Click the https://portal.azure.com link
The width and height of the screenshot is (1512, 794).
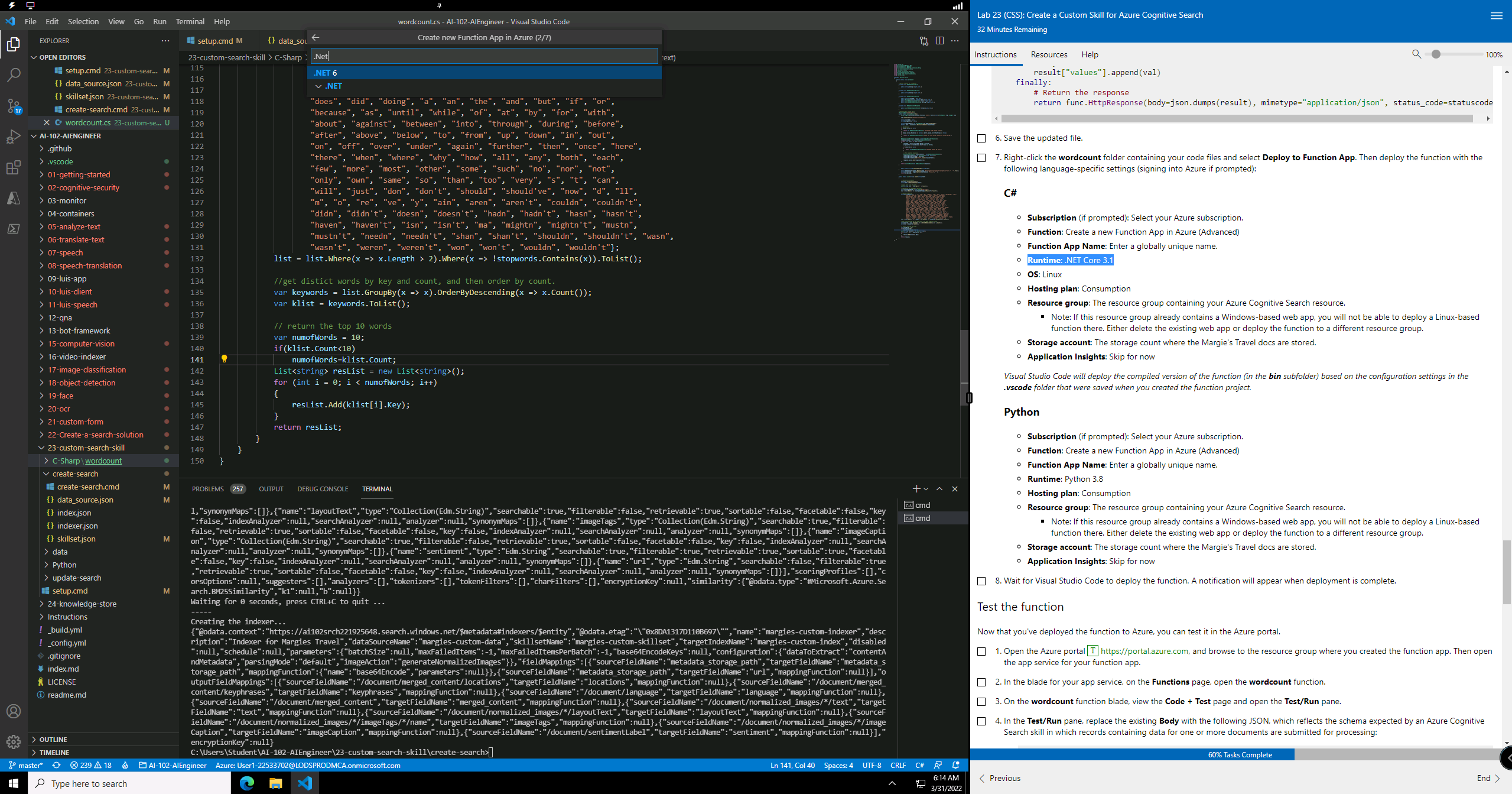coord(1146,650)
